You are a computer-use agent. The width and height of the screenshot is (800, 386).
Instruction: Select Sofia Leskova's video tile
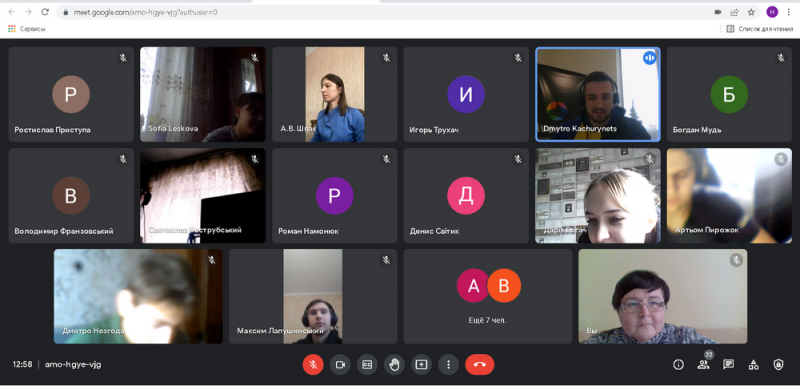[x=203, y=94]
